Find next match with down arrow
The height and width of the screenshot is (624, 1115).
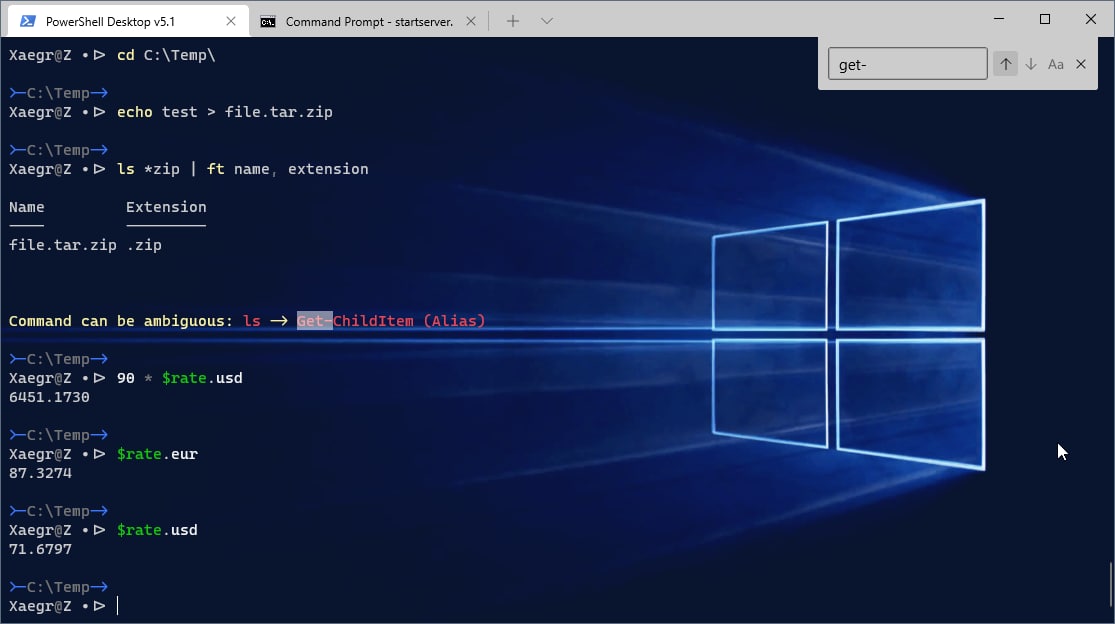click(1031, 64)
